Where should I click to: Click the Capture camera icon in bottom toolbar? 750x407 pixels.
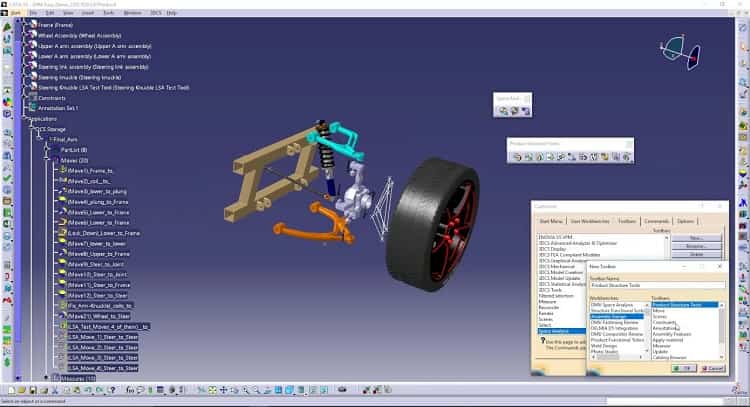pos(341,390)
